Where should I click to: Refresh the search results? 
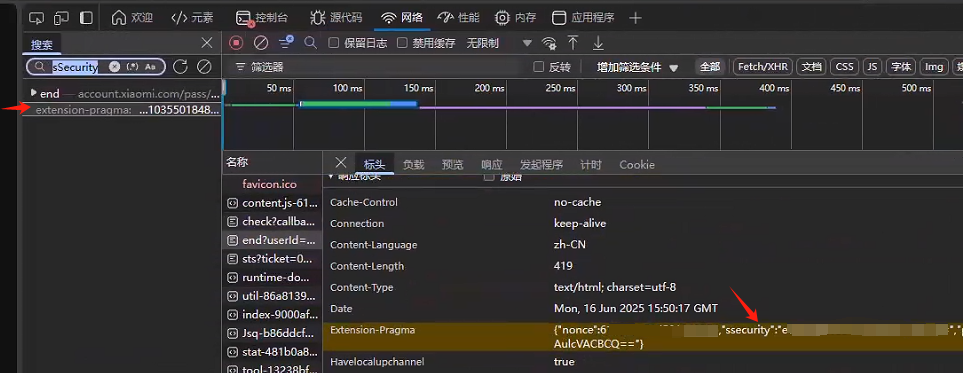coord(180,66)
